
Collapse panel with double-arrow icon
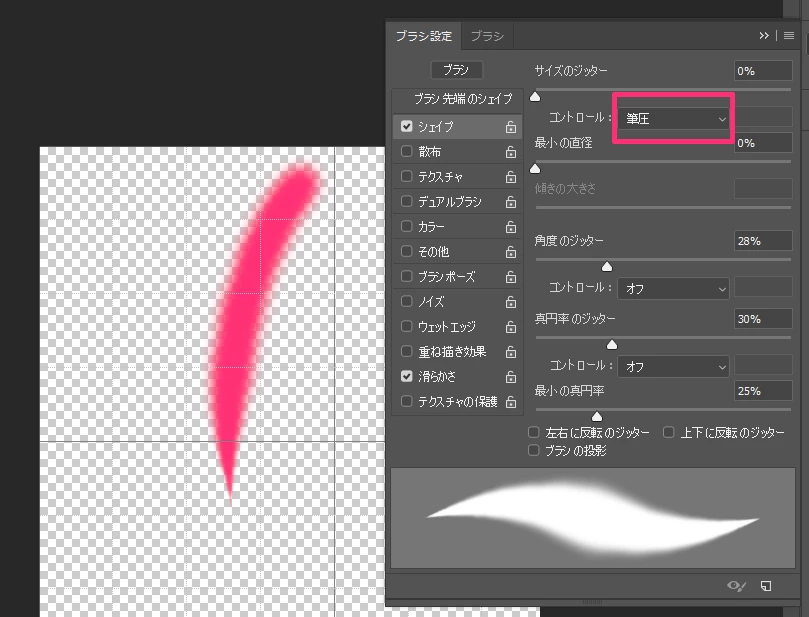coord(764,36)
